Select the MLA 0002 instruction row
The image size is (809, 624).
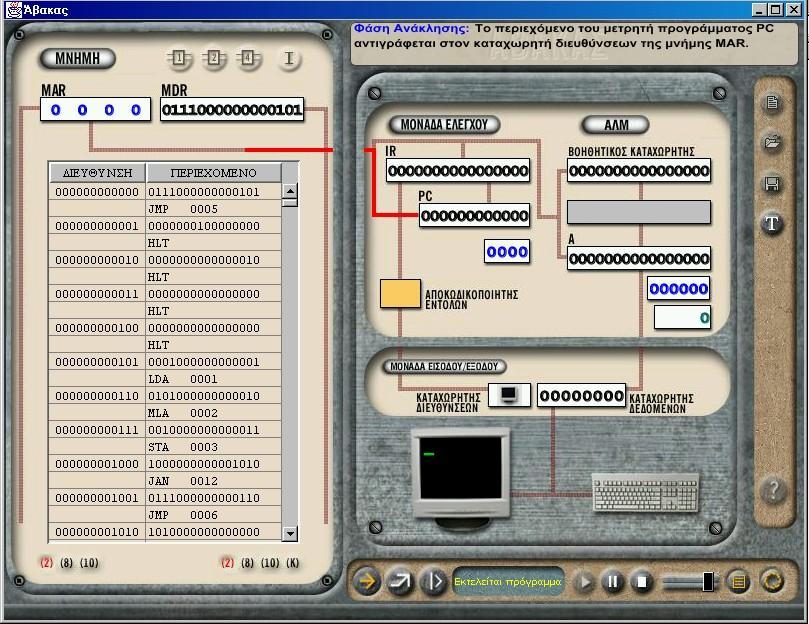(x=165, y=413)
